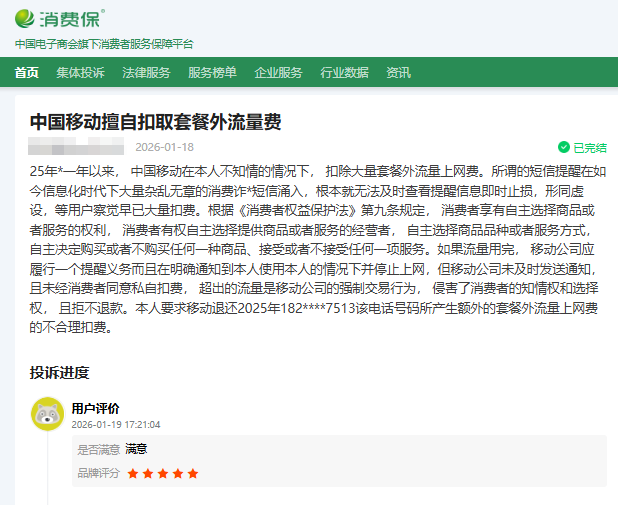Click the complaint title 中国移动擅自扣取套餐外流量费

(155, 122)
